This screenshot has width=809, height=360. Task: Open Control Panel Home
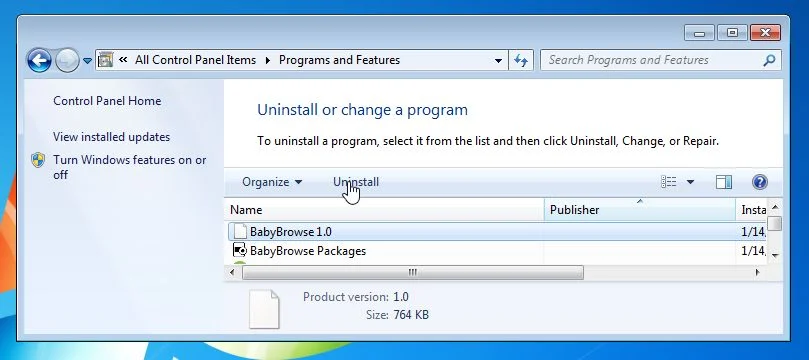[x=107, y=101]
